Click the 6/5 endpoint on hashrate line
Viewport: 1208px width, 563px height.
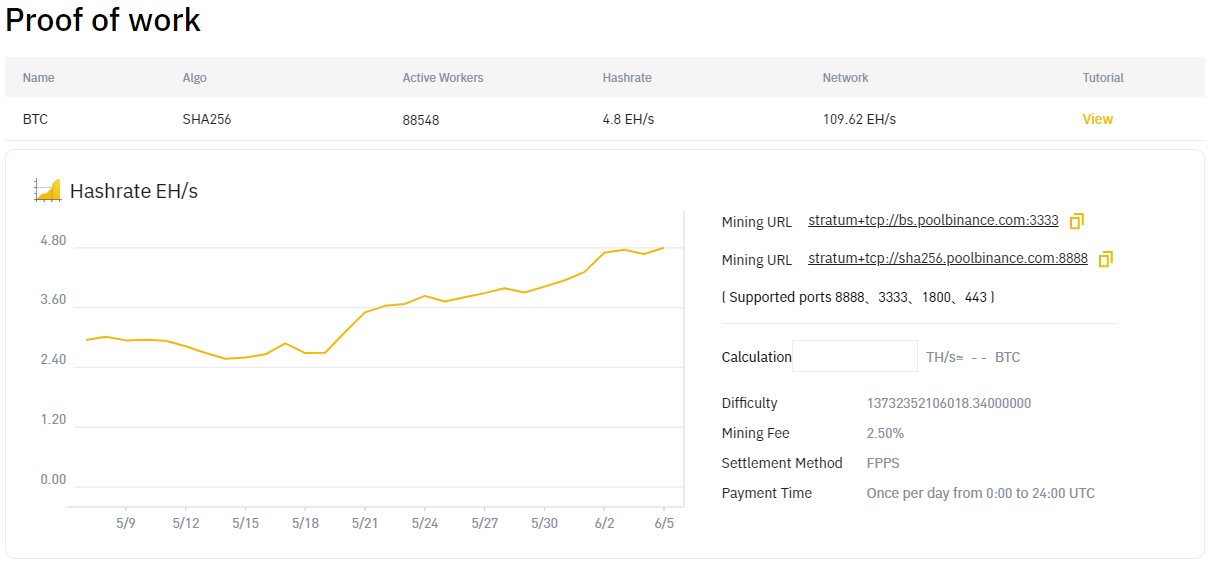tap(663, 248)
